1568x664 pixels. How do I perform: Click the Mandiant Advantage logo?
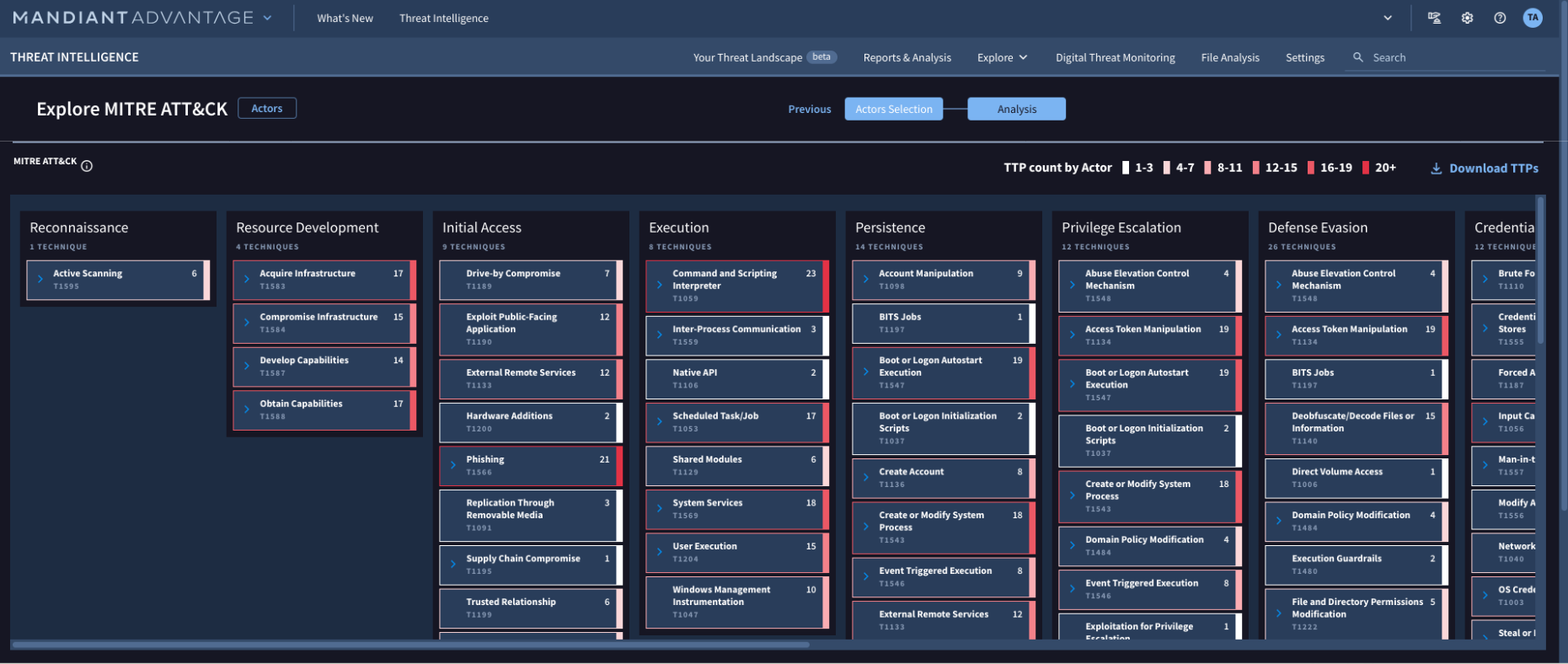(x=133, y=18)
